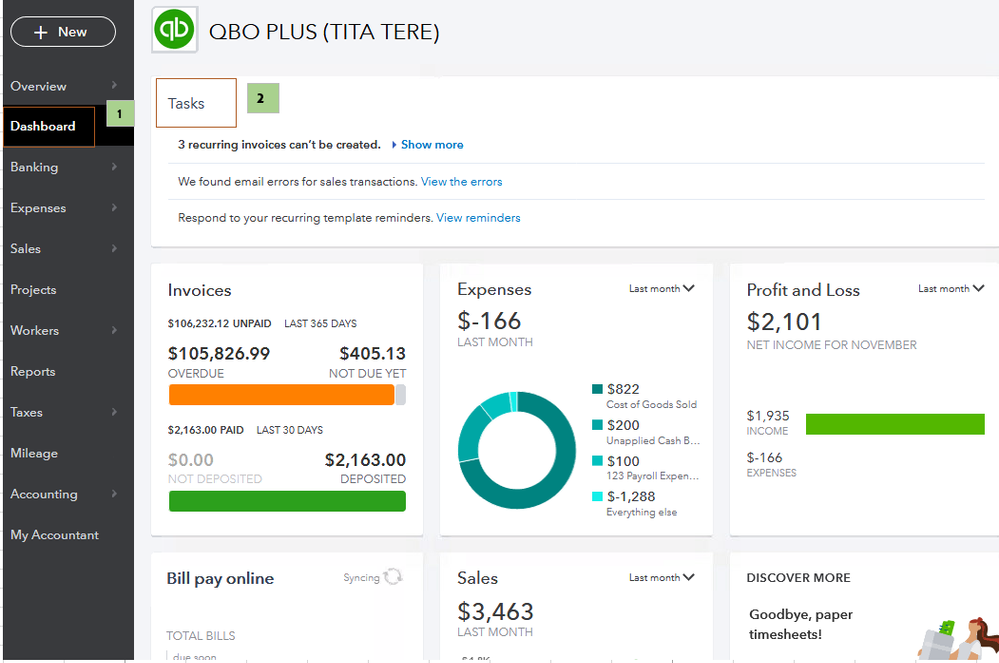This screenshot has width=999, height=663.
Task: Click the Bill pay Syncing refresh icon
Action: pyautogui.click(x=393, y=577)
